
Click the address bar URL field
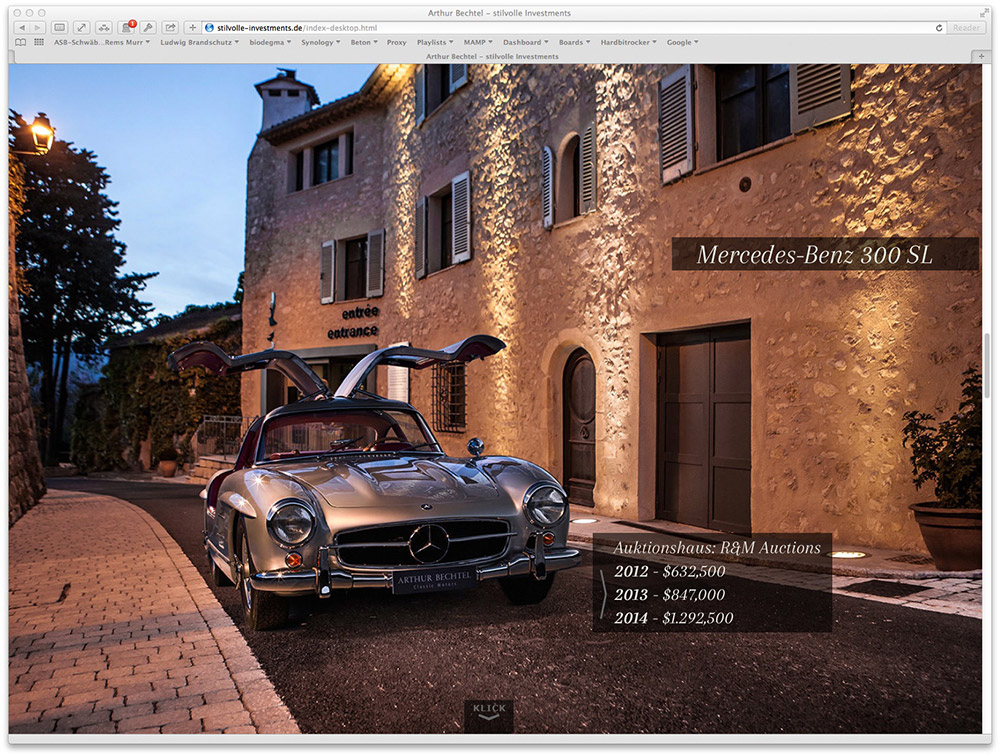(573, 27)
